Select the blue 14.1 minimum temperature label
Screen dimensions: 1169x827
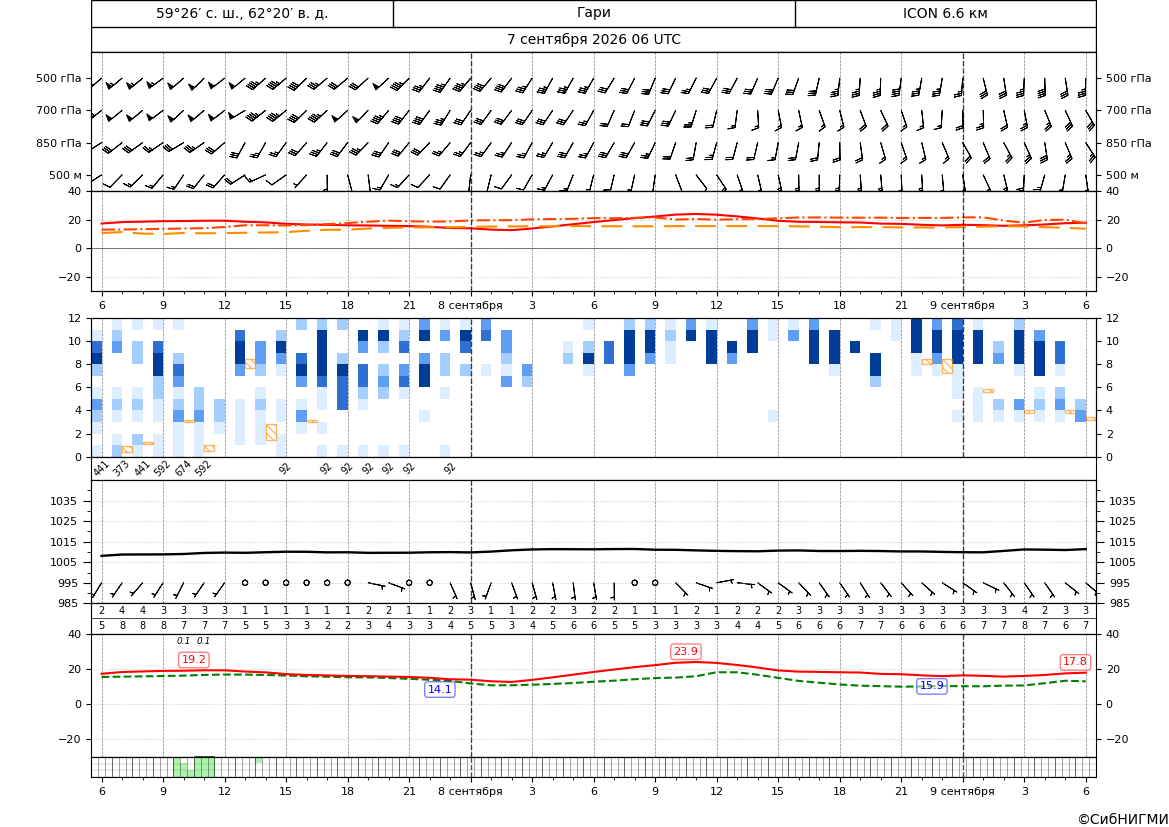pyautogui.click(x=439, y=689)
